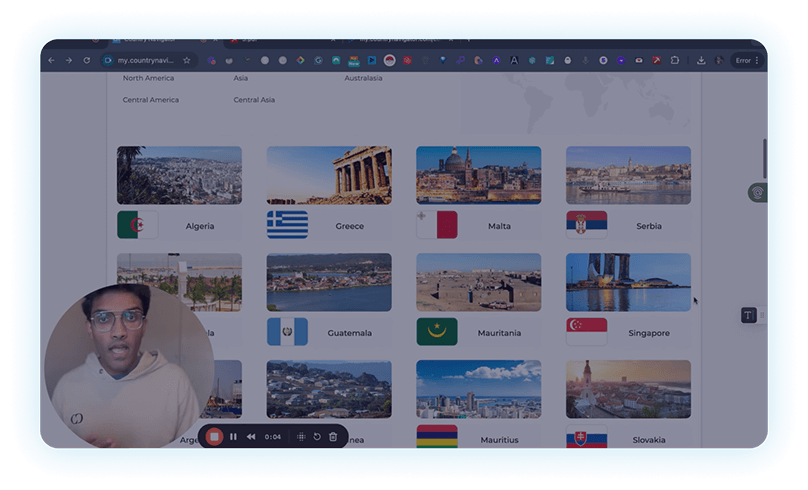Click the page vertical scrollbar
This screenshot has height=490, width=808.
(x=765, y=160)
